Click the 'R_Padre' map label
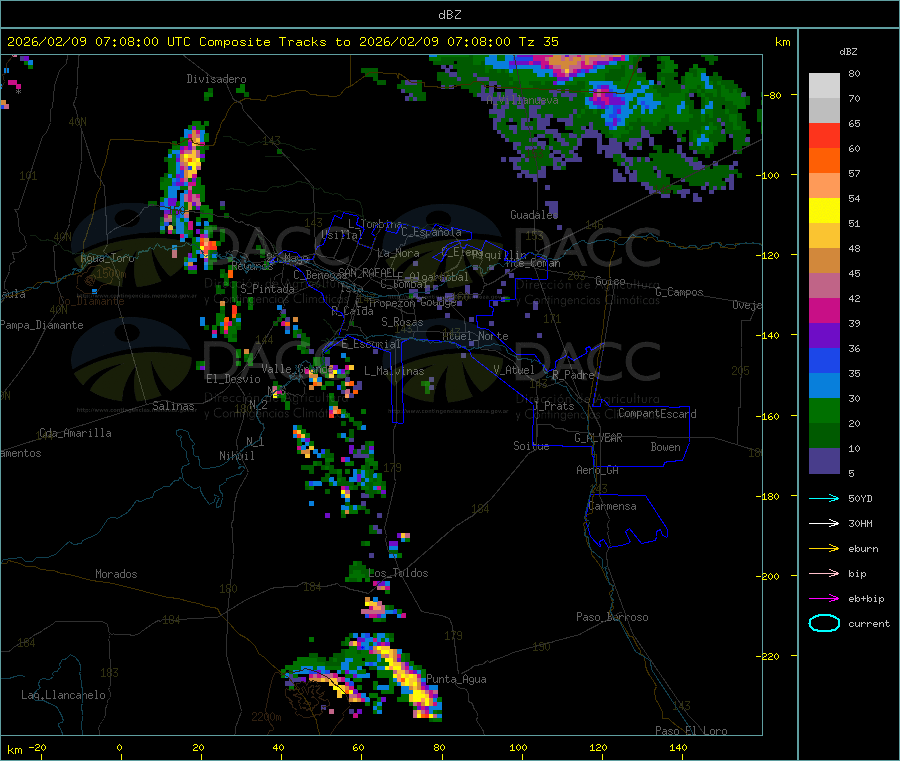Viewport: 900px width, 761px height. click(x=573, y=375)
